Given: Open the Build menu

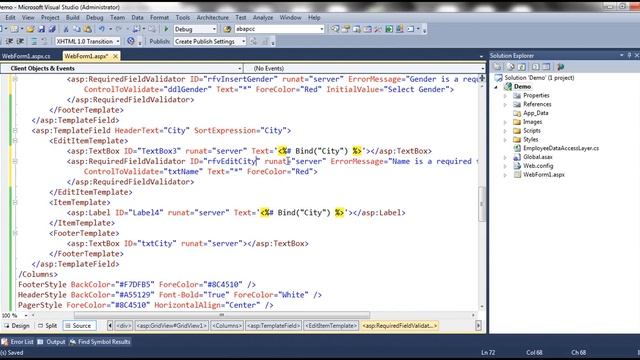Looking at the screenshot, I should (73, 18).
